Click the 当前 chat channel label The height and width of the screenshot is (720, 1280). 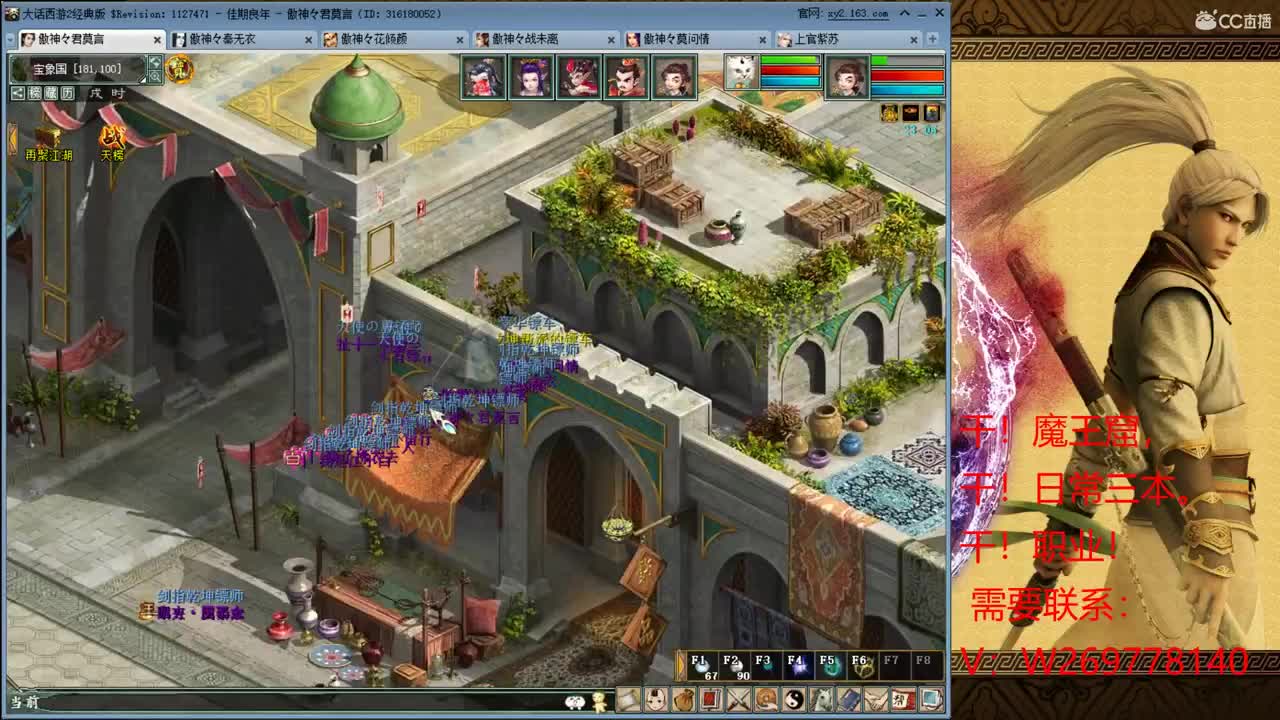point(24,703)
